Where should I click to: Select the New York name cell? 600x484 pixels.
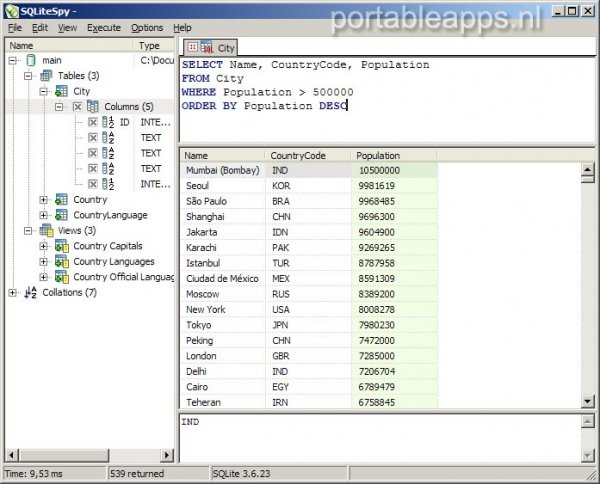(x=223, y=310)
